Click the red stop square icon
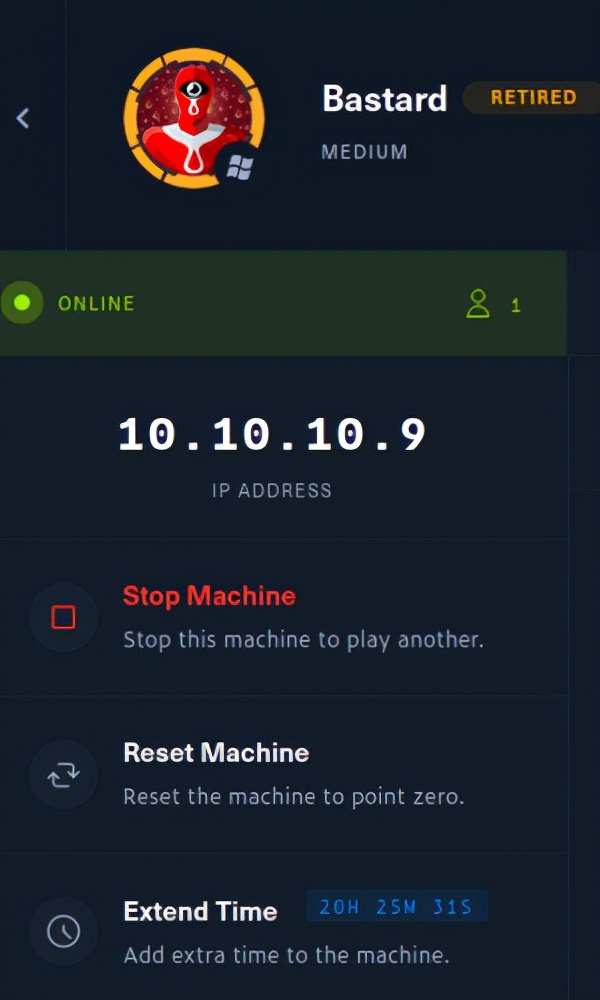 [x=64, y=617]
